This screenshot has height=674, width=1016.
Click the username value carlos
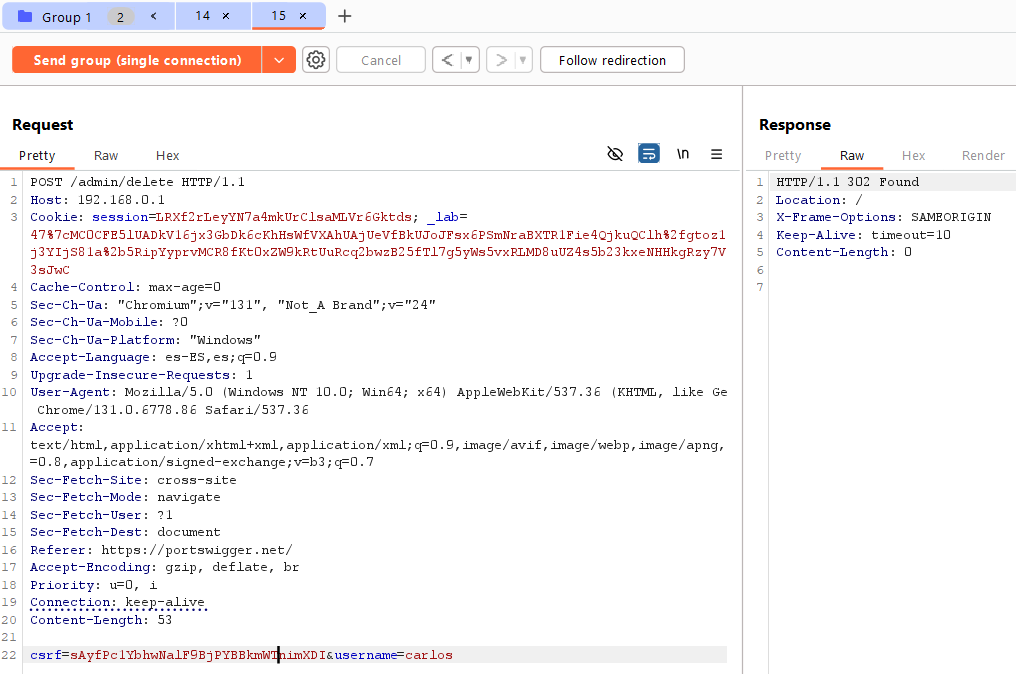429,655
